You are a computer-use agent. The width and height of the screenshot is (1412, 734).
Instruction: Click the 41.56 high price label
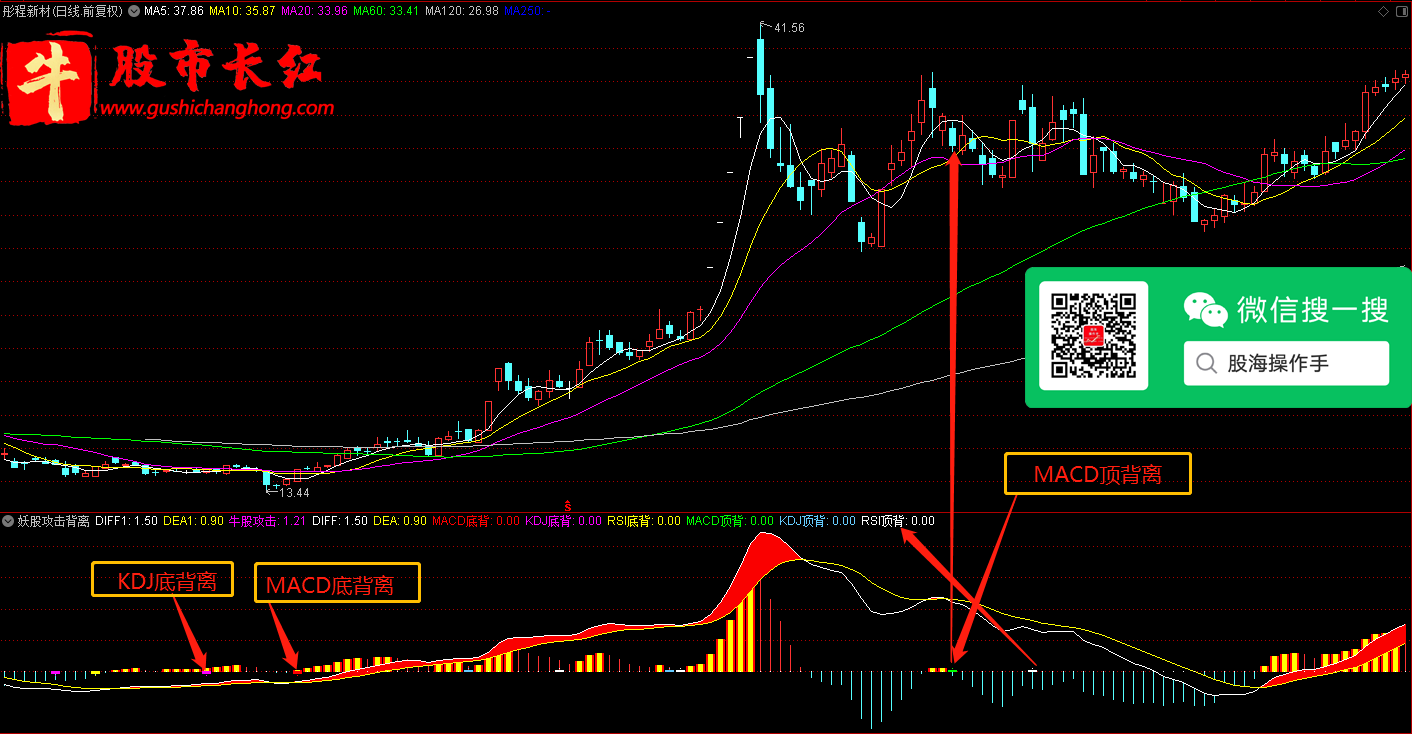789,28
